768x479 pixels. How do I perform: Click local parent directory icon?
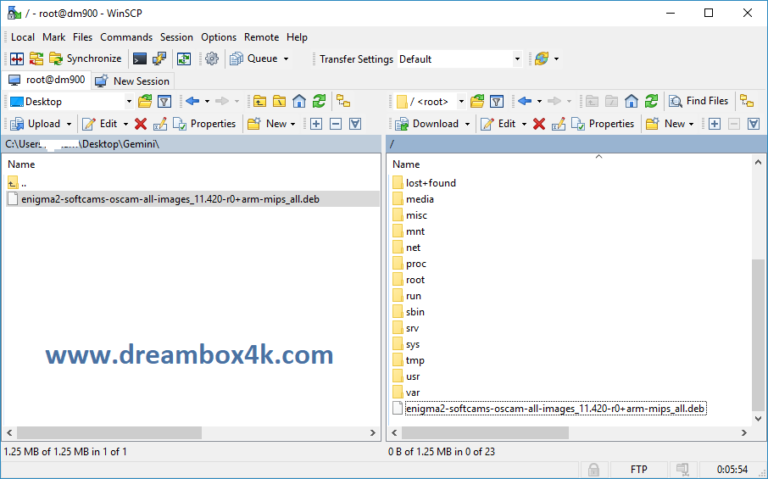coord(260,101)
